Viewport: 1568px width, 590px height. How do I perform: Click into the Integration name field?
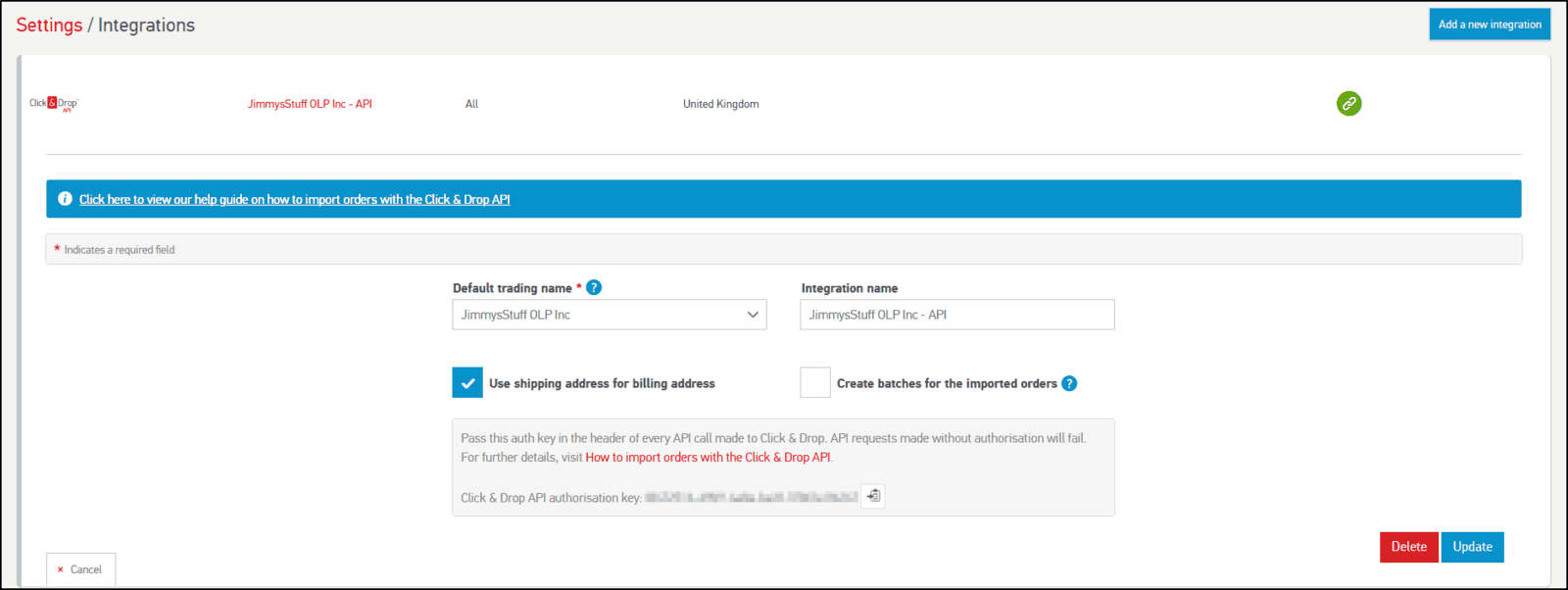[956, 315]
